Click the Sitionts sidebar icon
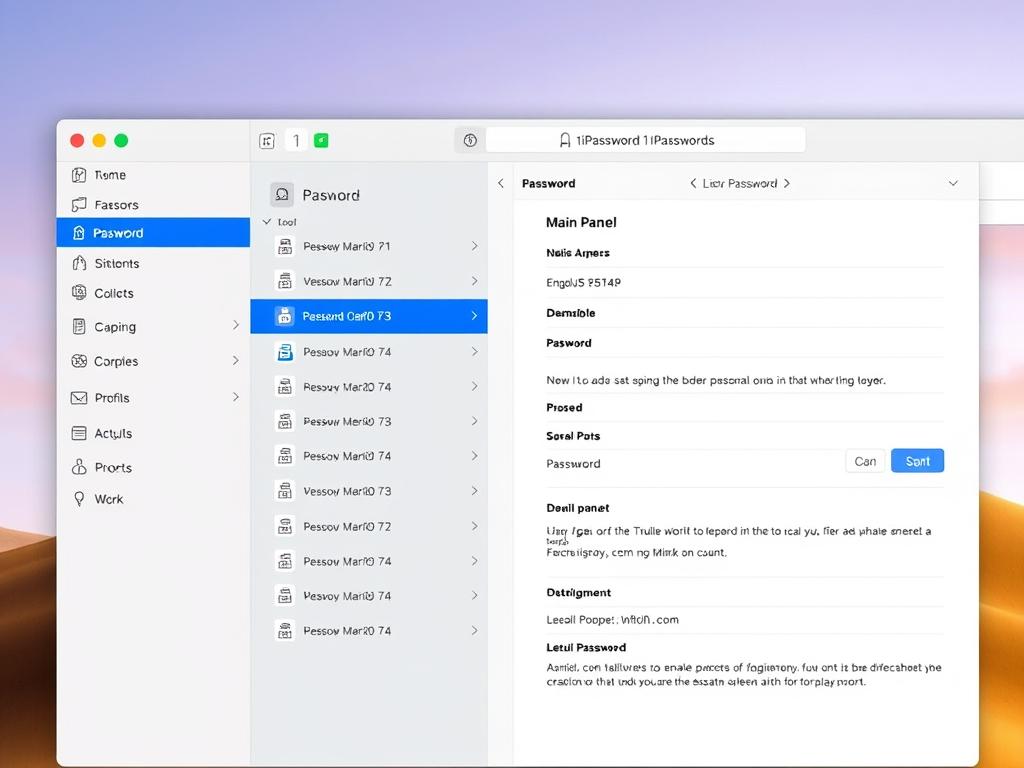The height and width of the screenshot is (768, 1024). click(79, 263)
